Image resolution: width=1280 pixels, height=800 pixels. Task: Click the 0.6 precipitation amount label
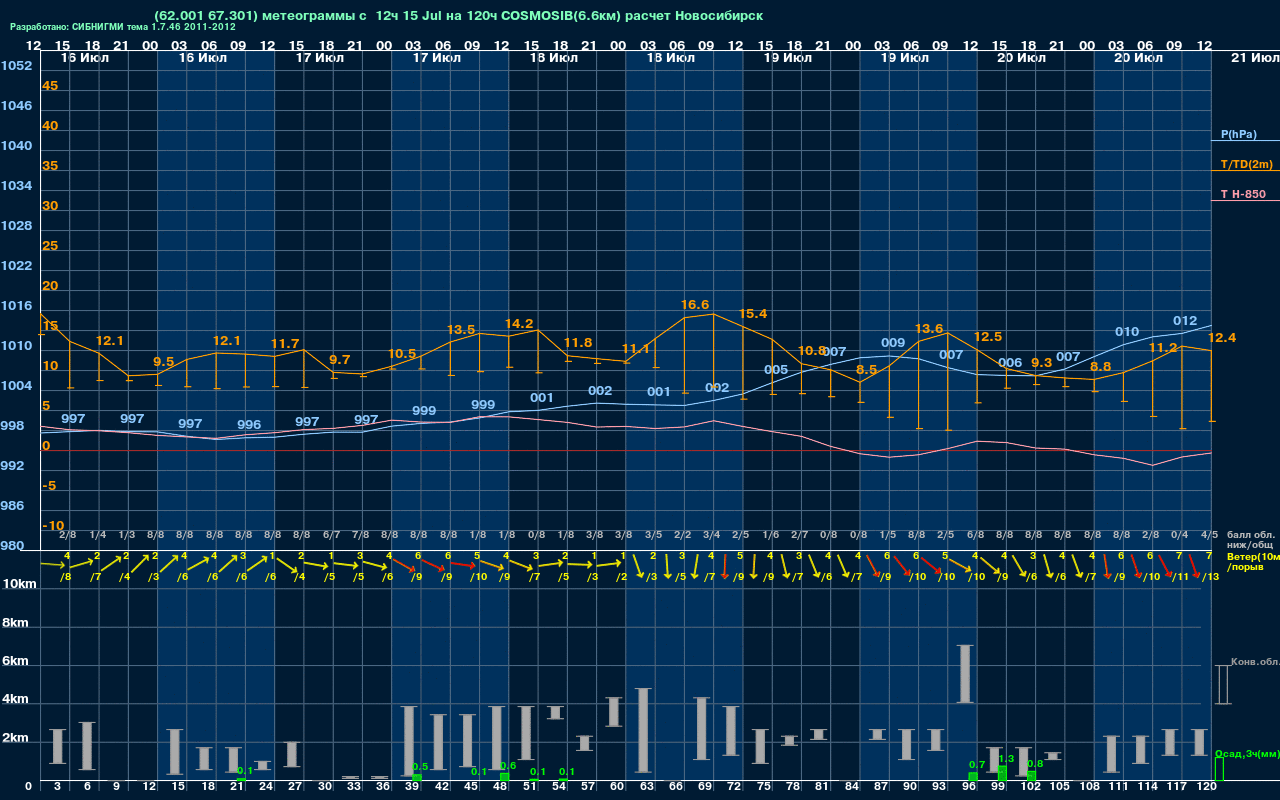click(x=507, y=766)
